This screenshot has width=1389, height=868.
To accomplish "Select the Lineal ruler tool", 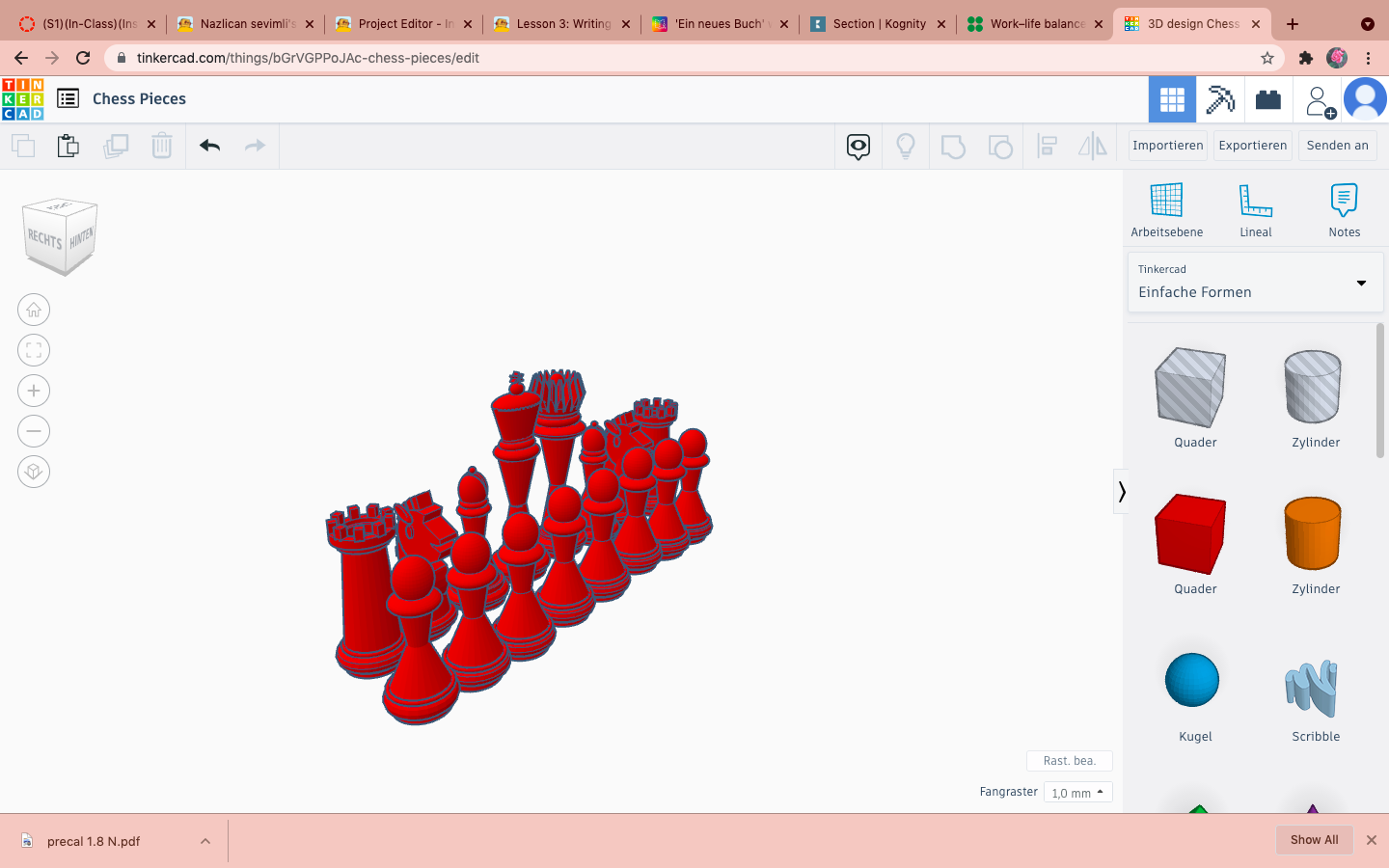I will 1255,210.
